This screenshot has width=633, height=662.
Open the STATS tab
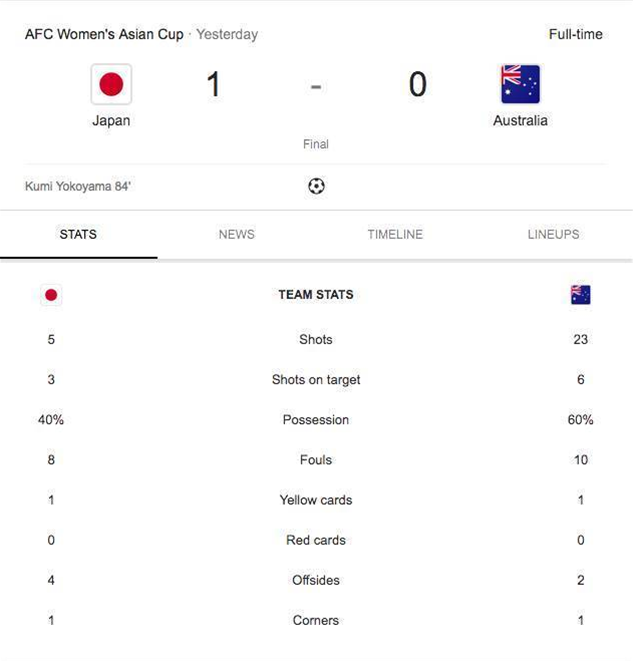pyautogui.click(x=78, y=234)
